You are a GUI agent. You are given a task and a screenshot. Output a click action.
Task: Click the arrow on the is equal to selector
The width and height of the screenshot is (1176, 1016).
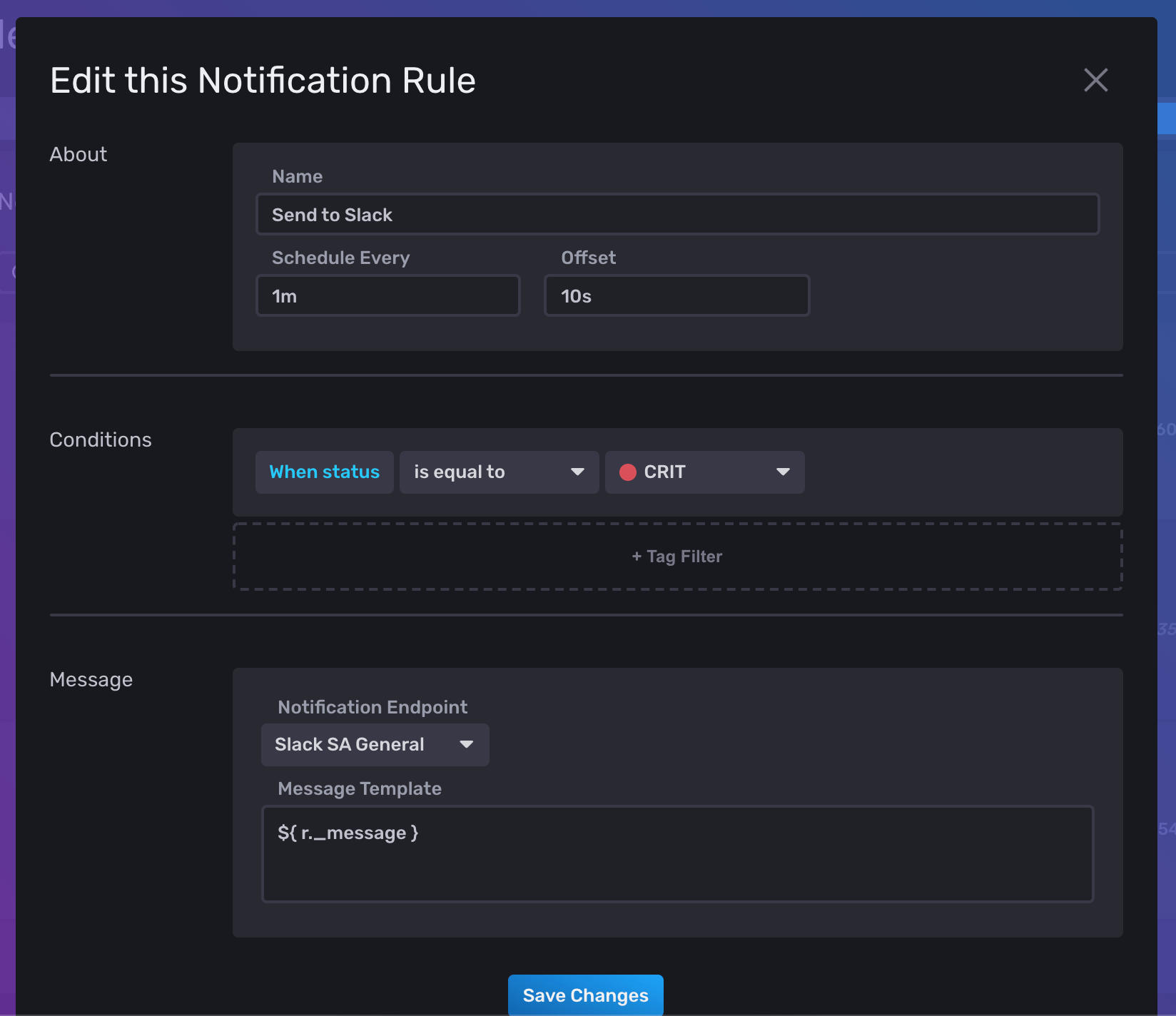pos(578,472)
